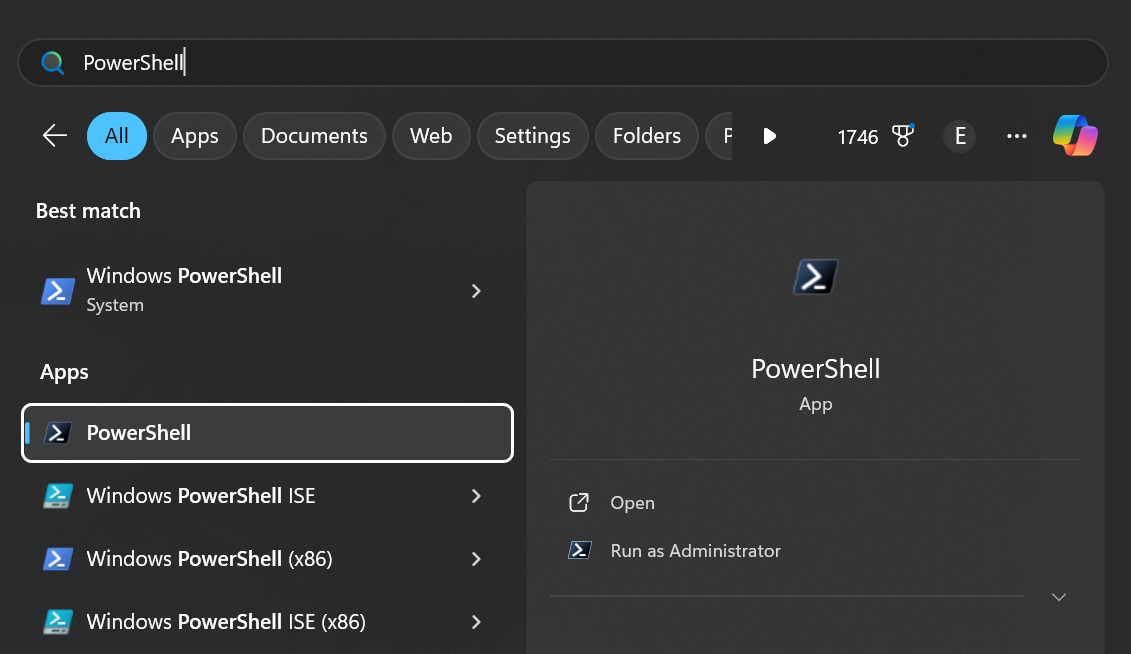The image size is (1131, 654).
Task: Go back with the left arrow
Action: point(55,136)
